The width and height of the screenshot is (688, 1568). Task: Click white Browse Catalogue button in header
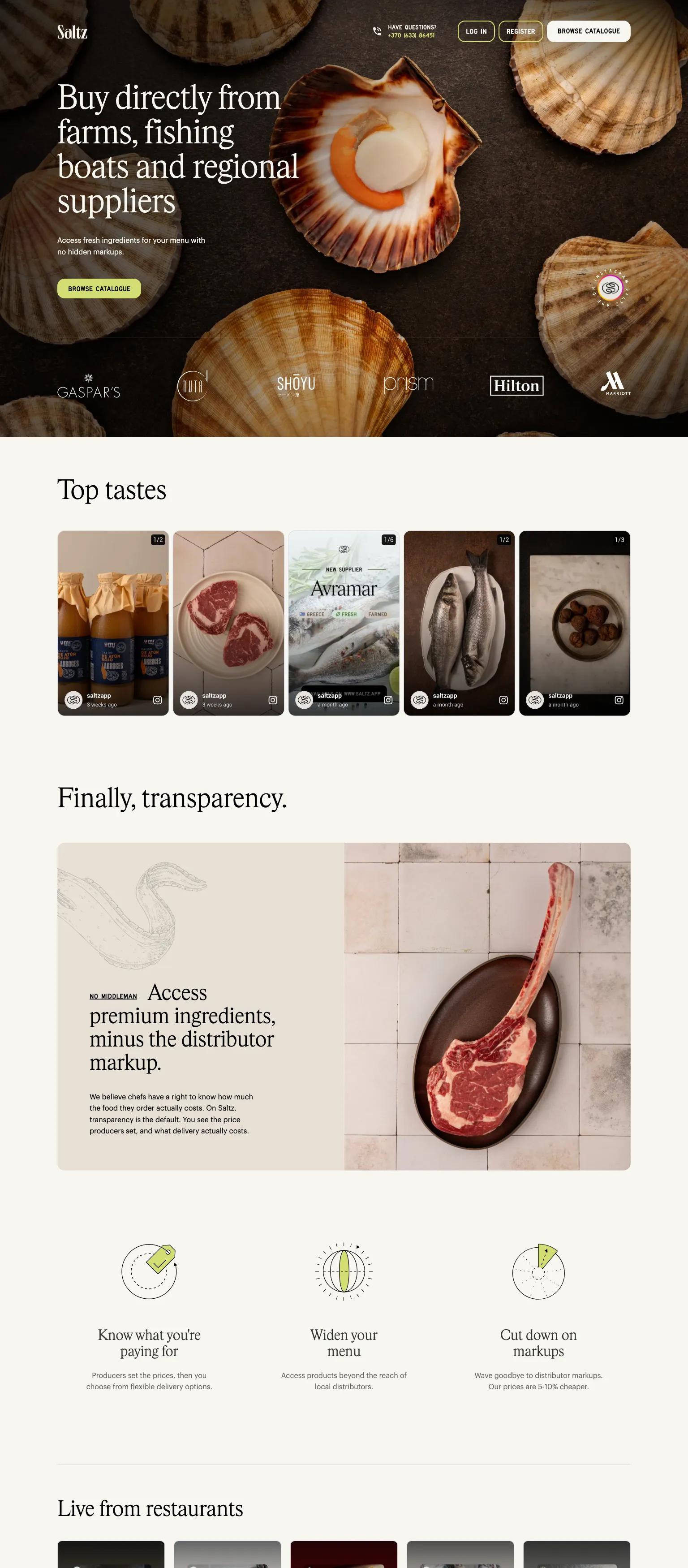point(588,31)
